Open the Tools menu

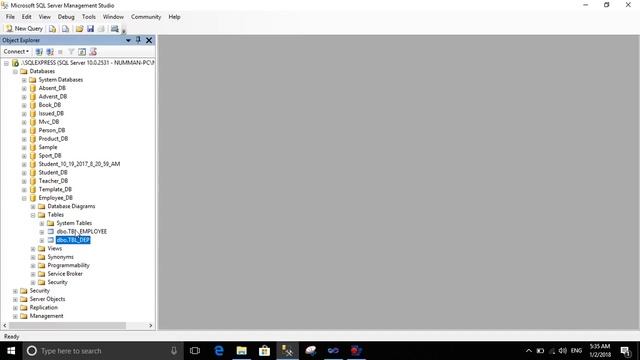click(x=89, y=17)
